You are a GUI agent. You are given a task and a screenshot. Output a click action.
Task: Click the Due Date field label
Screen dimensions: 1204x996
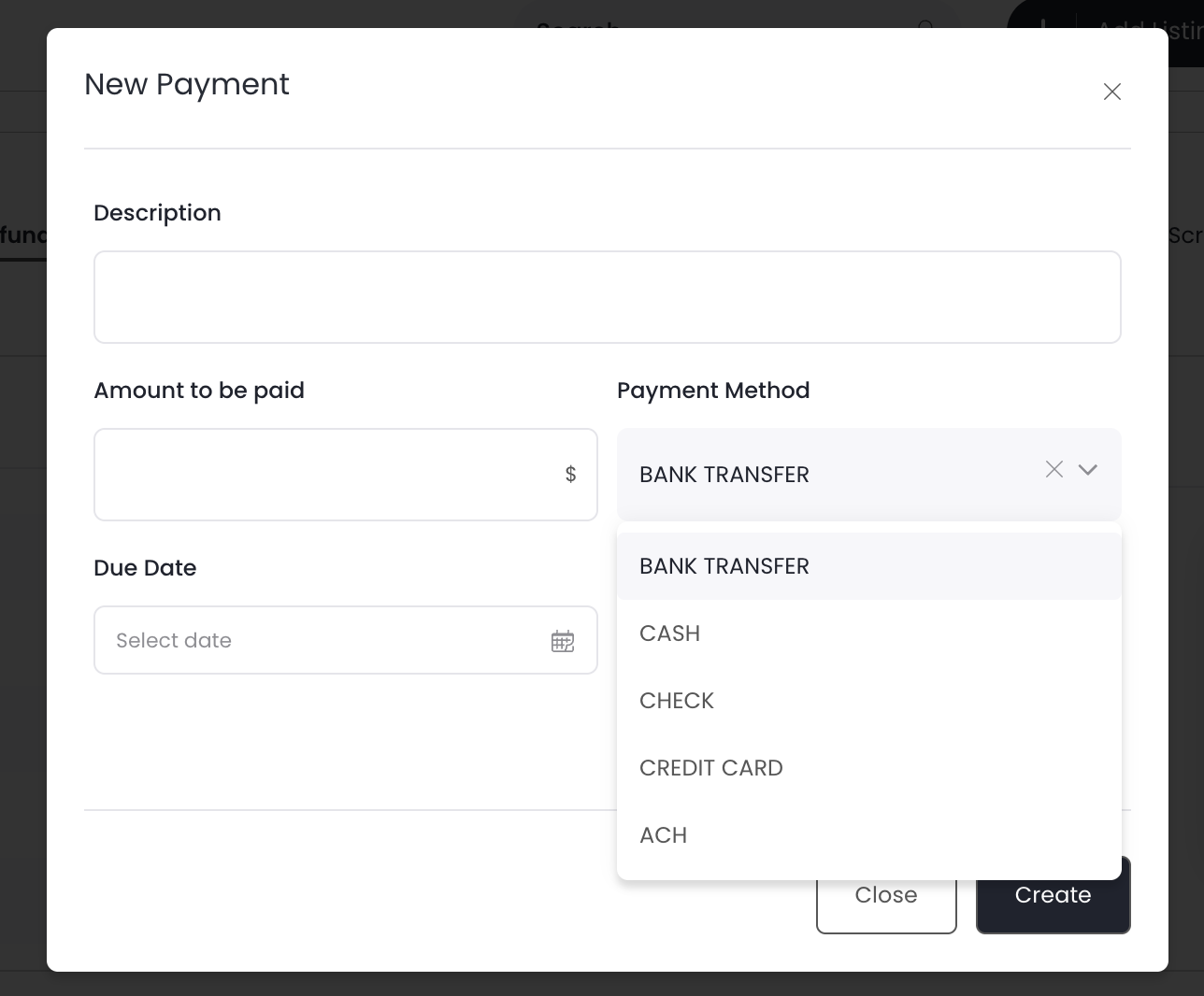point(145,568)
